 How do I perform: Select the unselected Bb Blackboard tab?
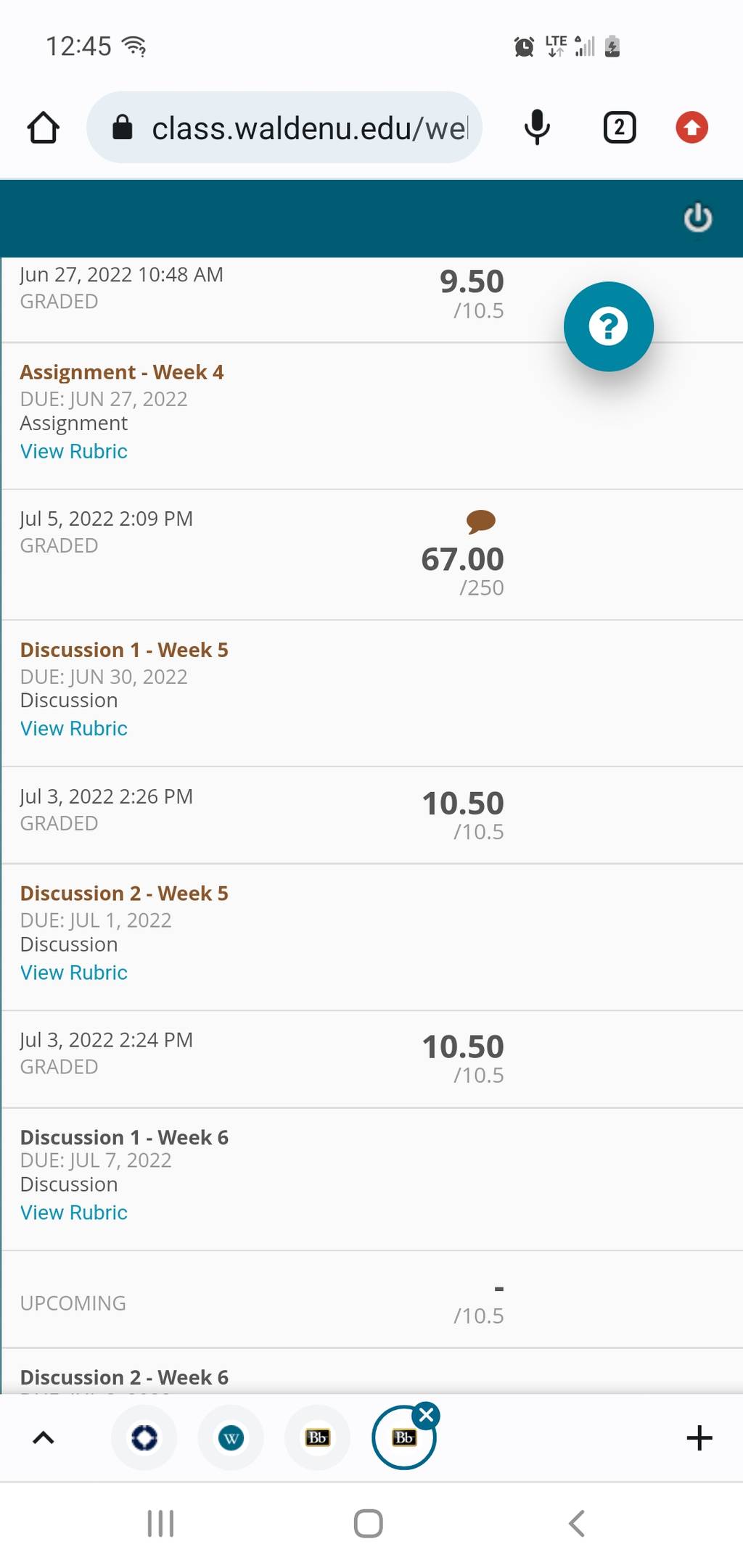coord(318,1437)
